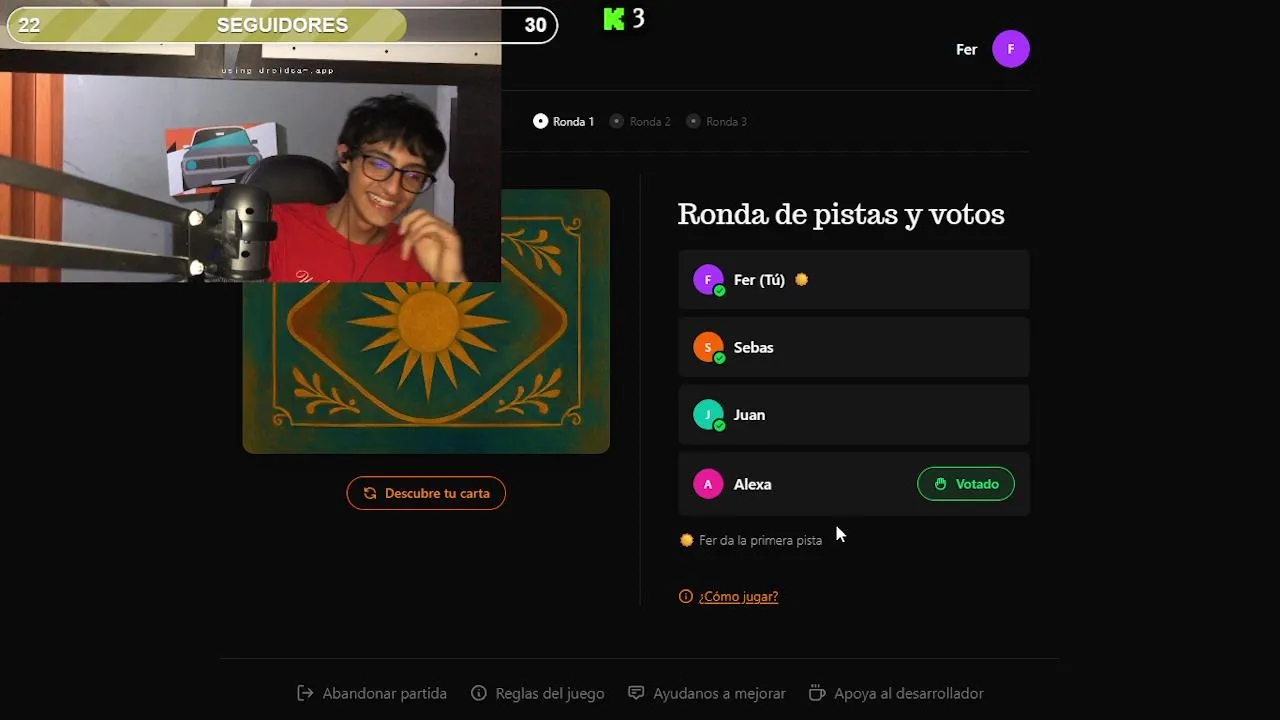Image resolution: width=1280 pixels, height=720 pixels.
Task: Click the sun icon beside Fer (Tú)
Action: point(801,280)
